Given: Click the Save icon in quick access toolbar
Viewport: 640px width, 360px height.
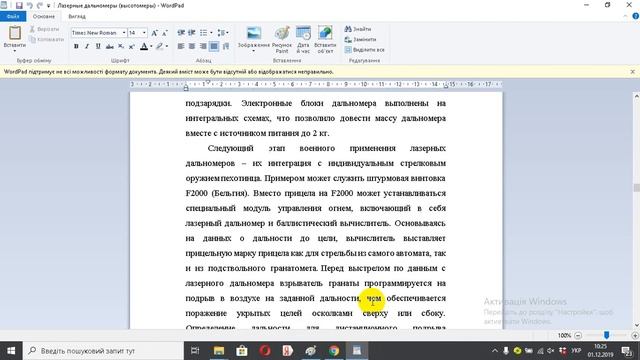Looking at the screenshot, I should [x=19, y=5].
